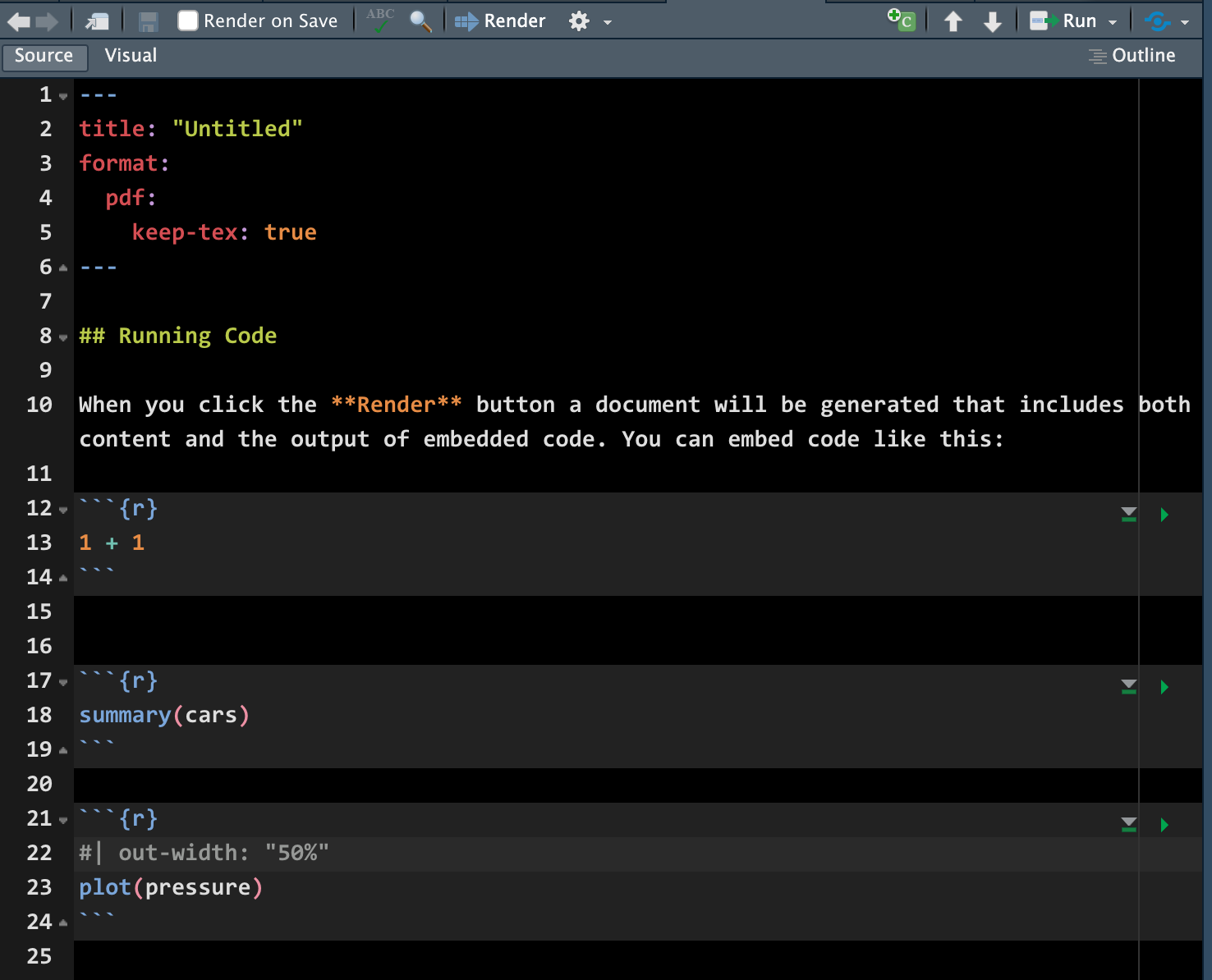The image size is (1212, 980).
Task: Go to previous section with up arrow
Action: tap(953, 21)
